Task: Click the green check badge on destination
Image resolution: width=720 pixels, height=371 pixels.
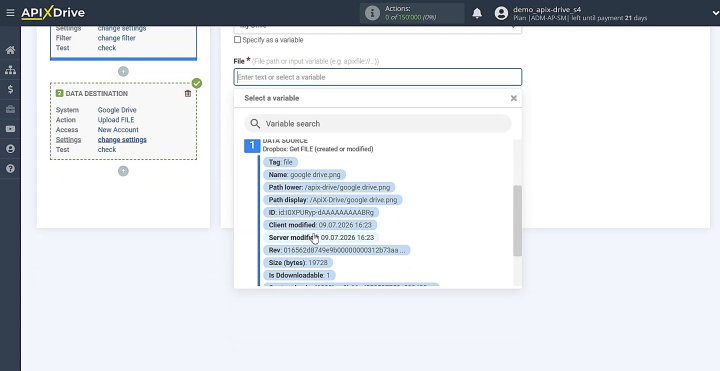Action: [197, 83]
